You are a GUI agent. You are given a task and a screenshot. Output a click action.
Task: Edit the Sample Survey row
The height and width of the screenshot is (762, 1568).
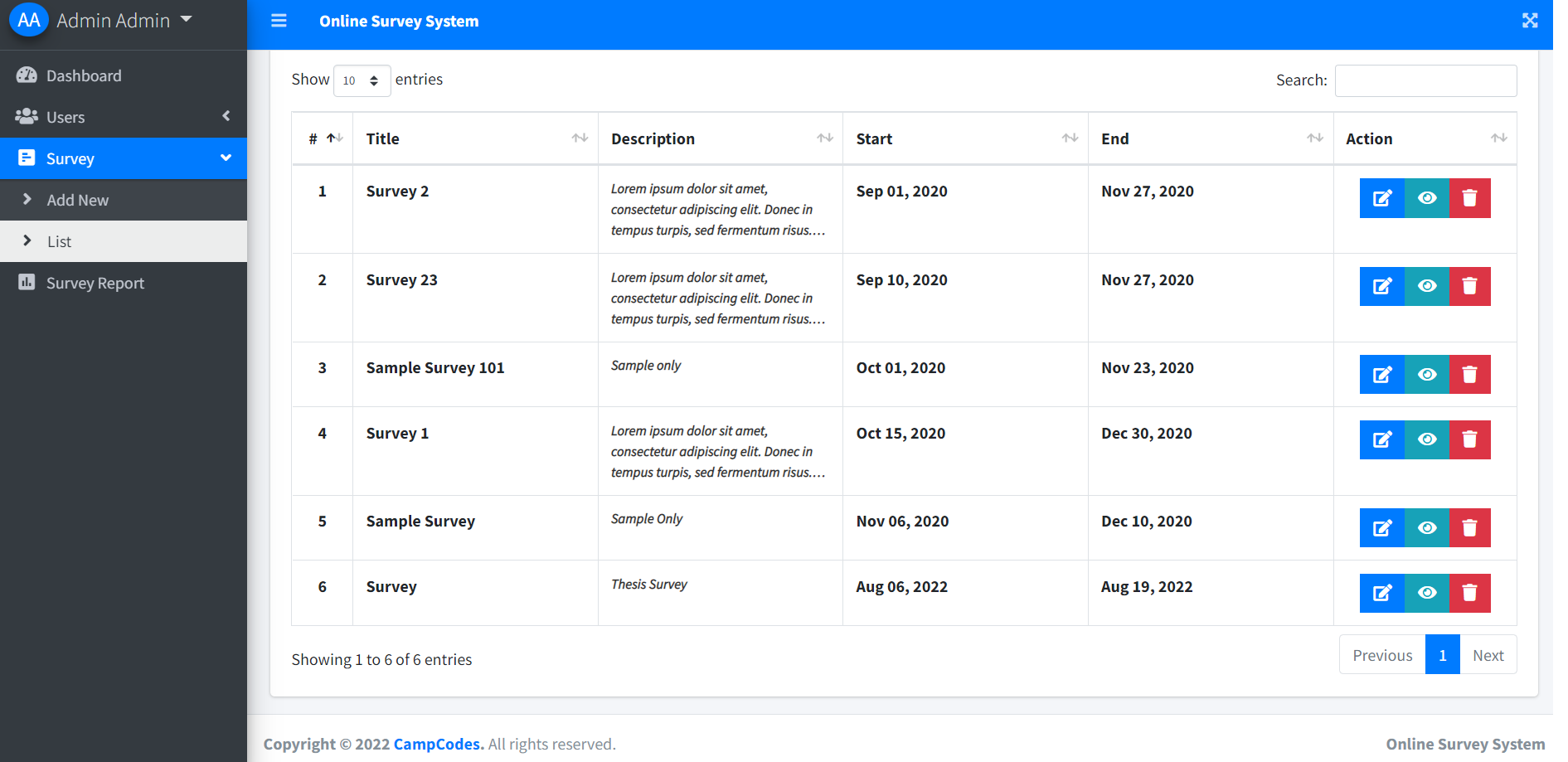pos(1381,528)
